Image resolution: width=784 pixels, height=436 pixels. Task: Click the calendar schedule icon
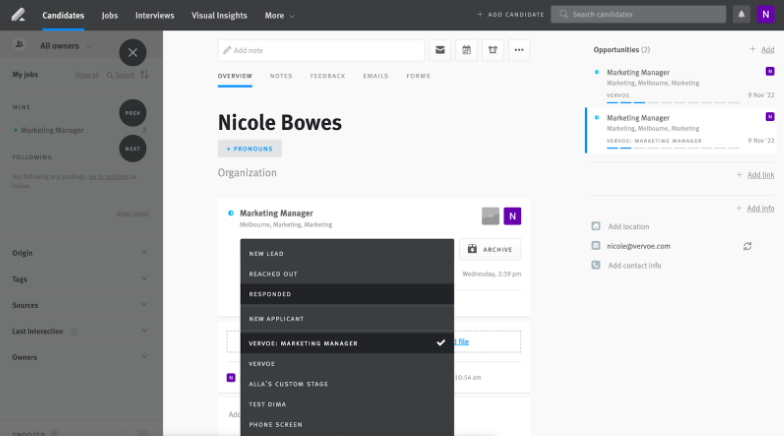[466, 50]
